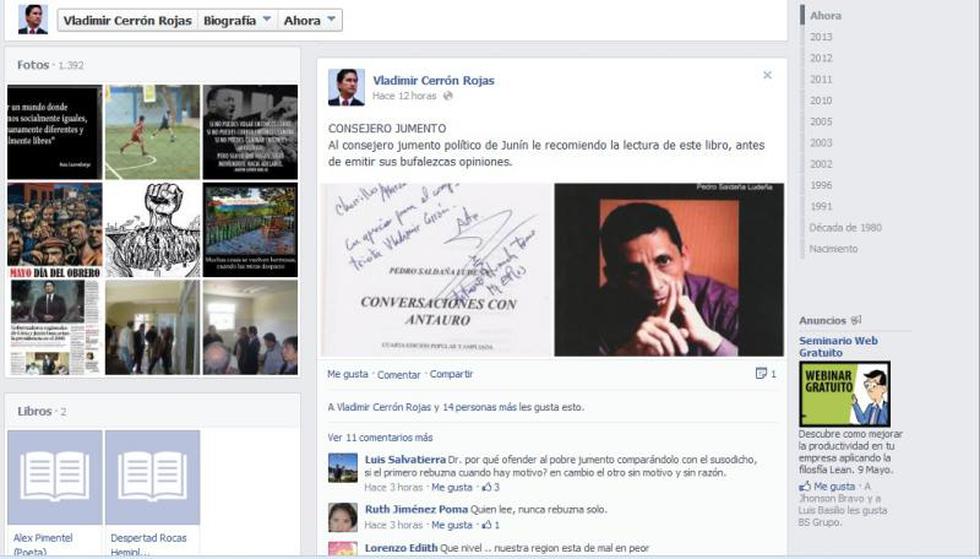The height and width of the screenshot is (559, 980).
Task: Jump to 2012 in timeline
Action: pyautogui.click(x=821, y=58)
